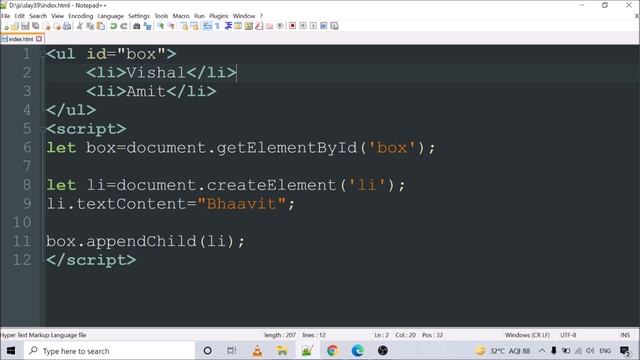
Task: Click the Playback macro icon
Action: coord(313,26)
